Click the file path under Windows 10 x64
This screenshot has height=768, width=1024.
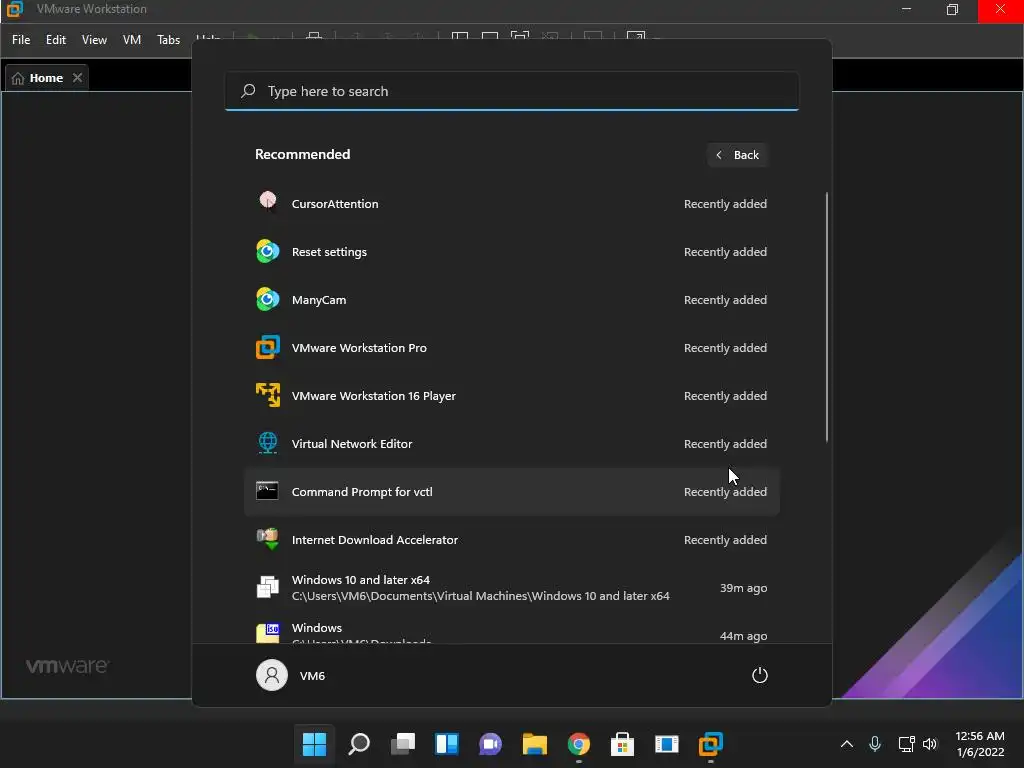(480, 596)
